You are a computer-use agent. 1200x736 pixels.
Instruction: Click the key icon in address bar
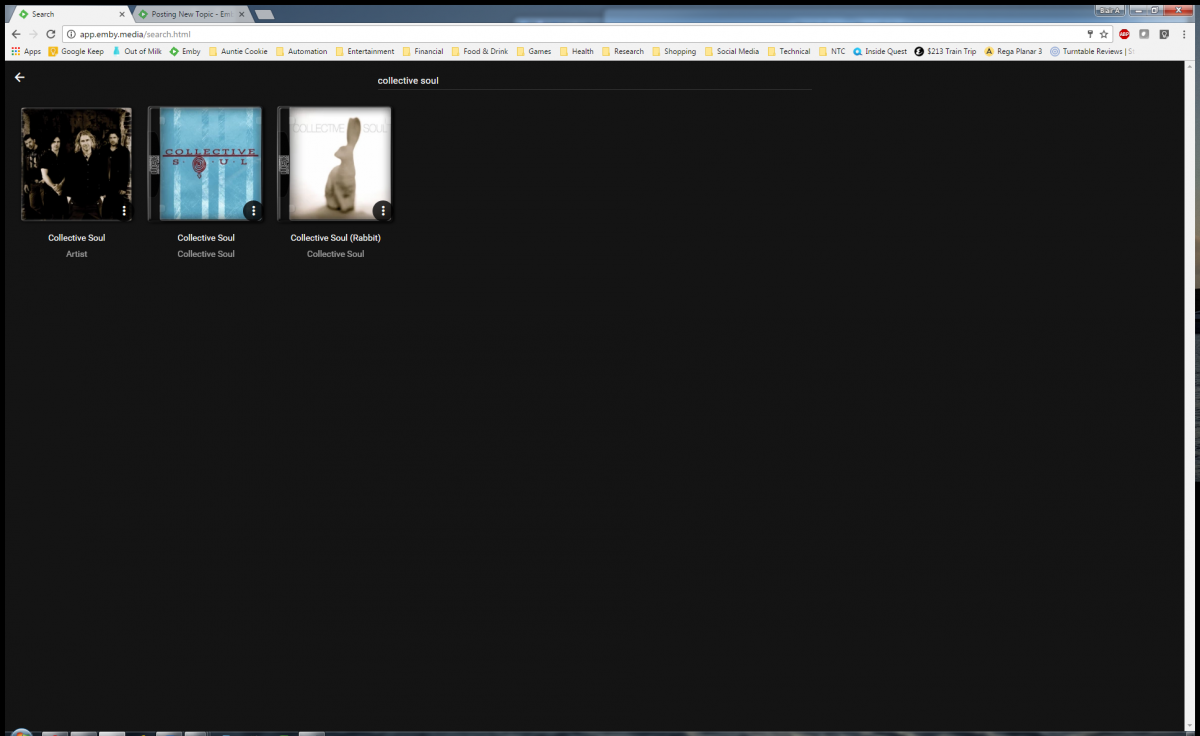[1090, 34]
